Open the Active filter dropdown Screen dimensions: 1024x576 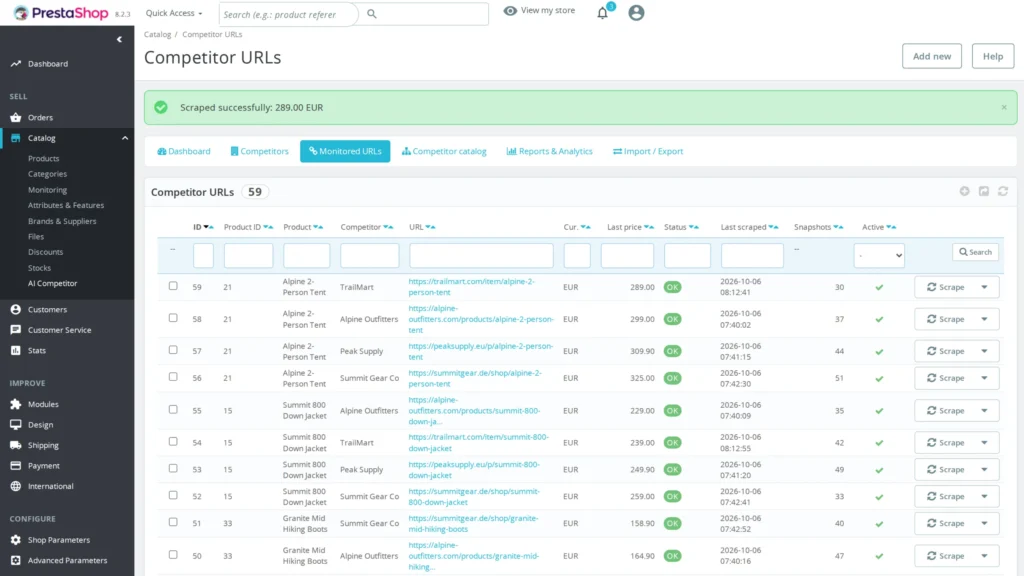click(879, 255)
